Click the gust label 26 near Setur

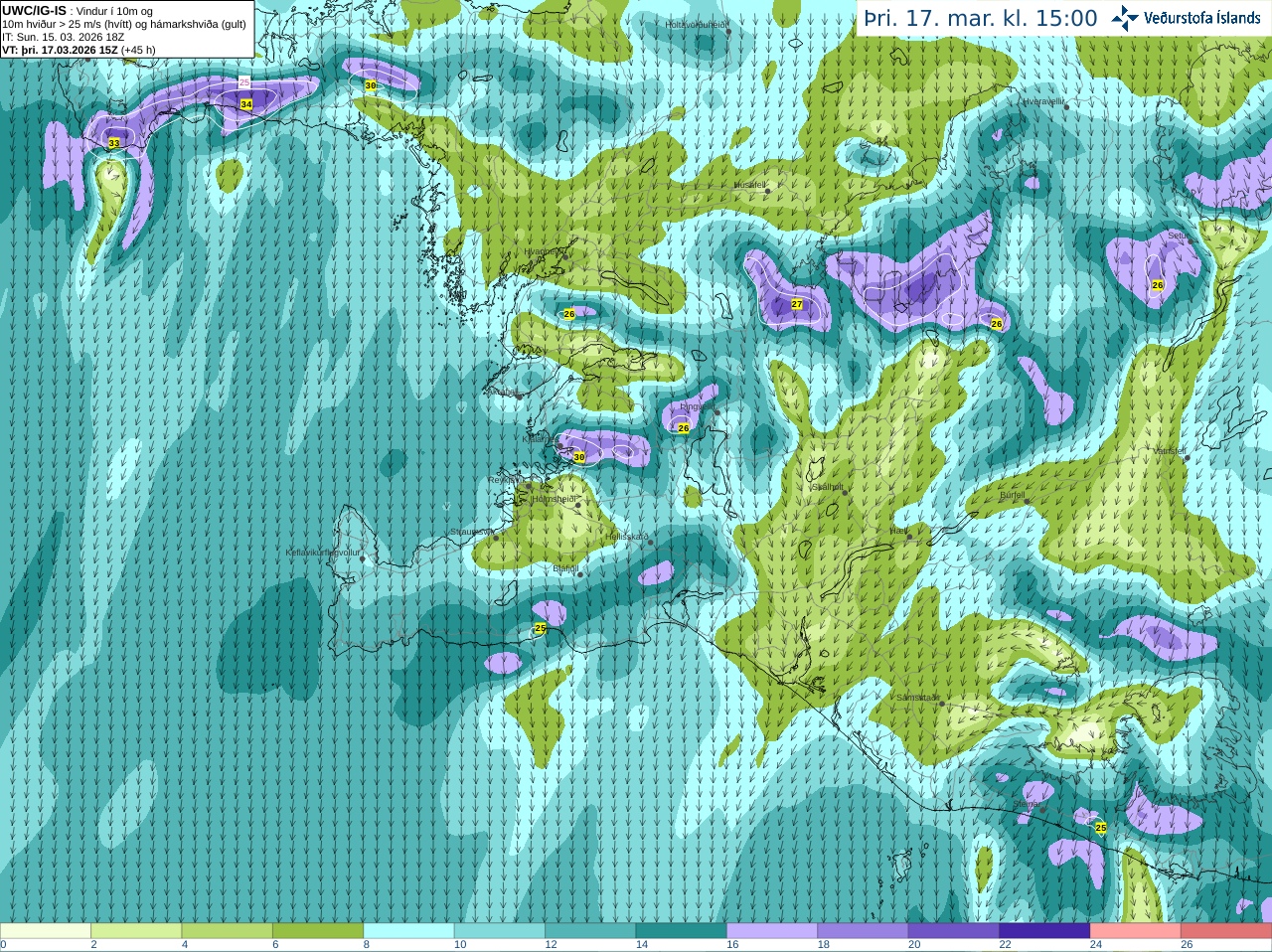coord(1157,285)
